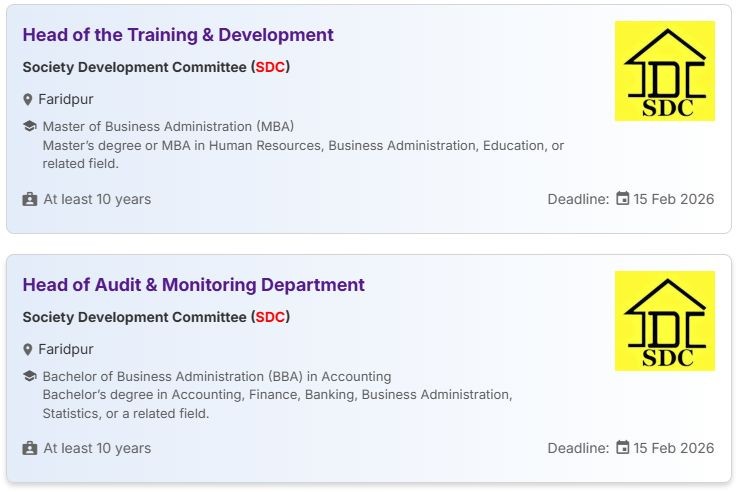This screenshot has height=492, width=742.
Task: Open Head of the Training & Development job
Action: [178, 35]
